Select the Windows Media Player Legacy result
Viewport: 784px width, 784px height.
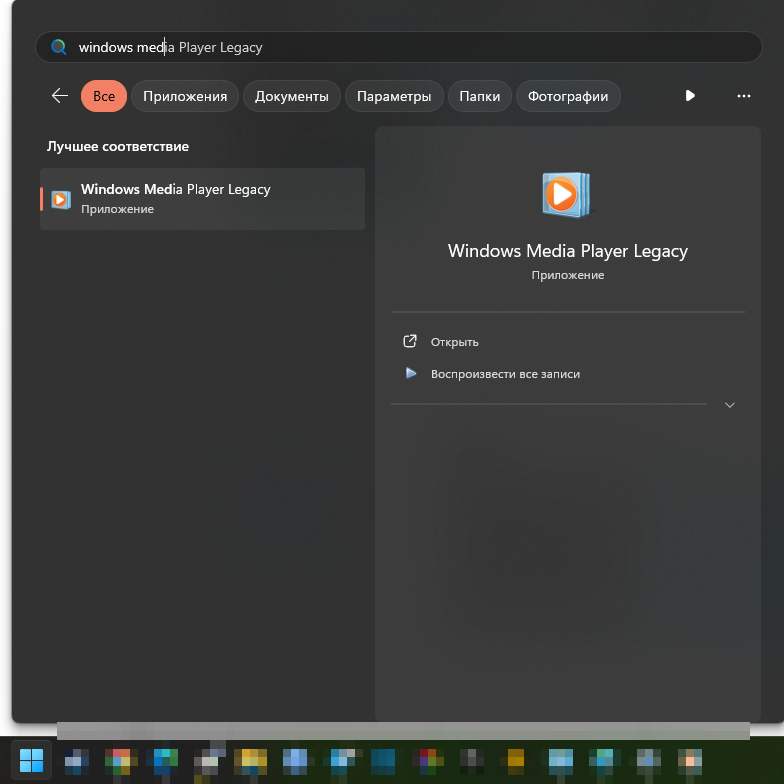(x=202, y=199)
